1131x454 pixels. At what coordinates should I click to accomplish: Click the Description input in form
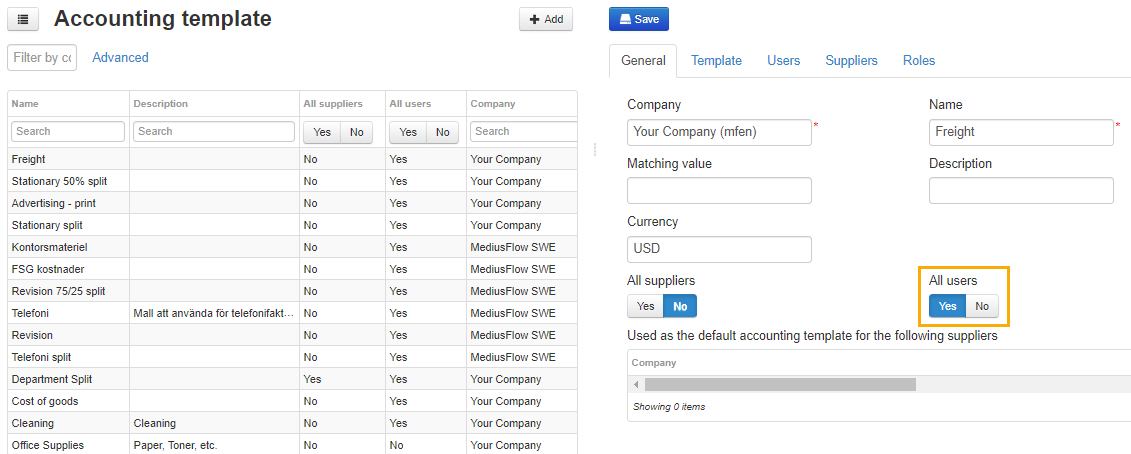(1021, 191)
